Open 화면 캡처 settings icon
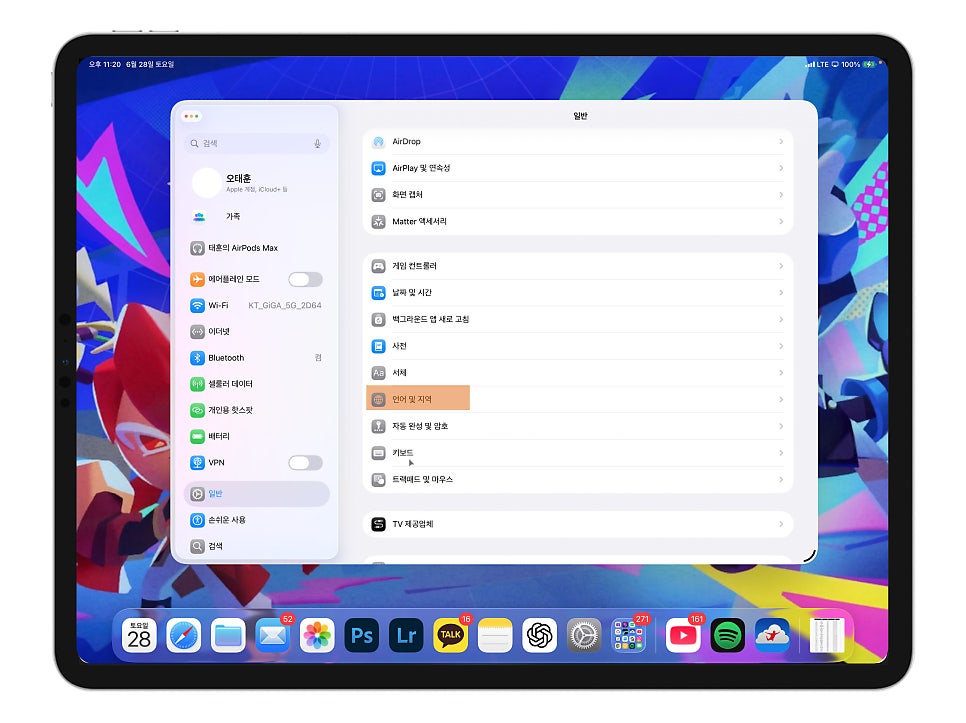 [378, 195]
